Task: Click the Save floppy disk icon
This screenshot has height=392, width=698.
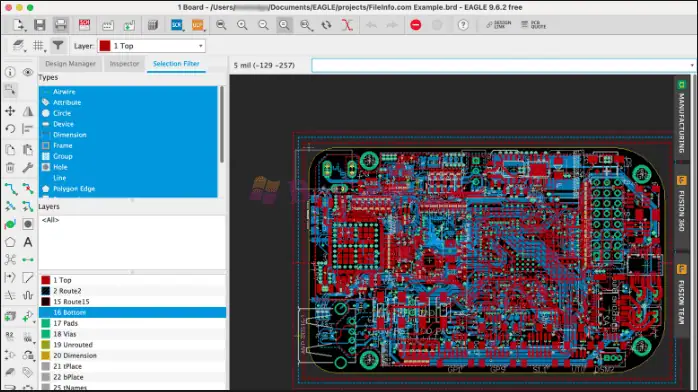Action: [40, 25]
